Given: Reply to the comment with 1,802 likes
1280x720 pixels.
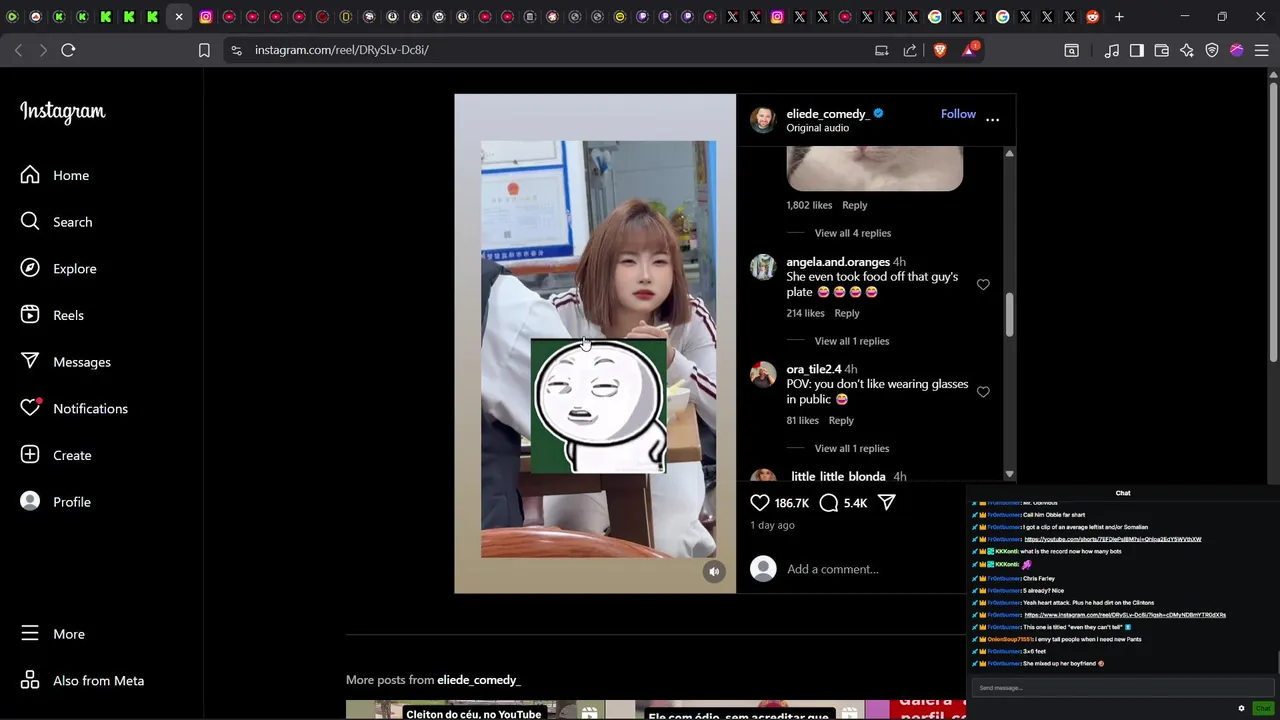Looking at the screenshot, I should pyautogui.click(x=854, y=205).
